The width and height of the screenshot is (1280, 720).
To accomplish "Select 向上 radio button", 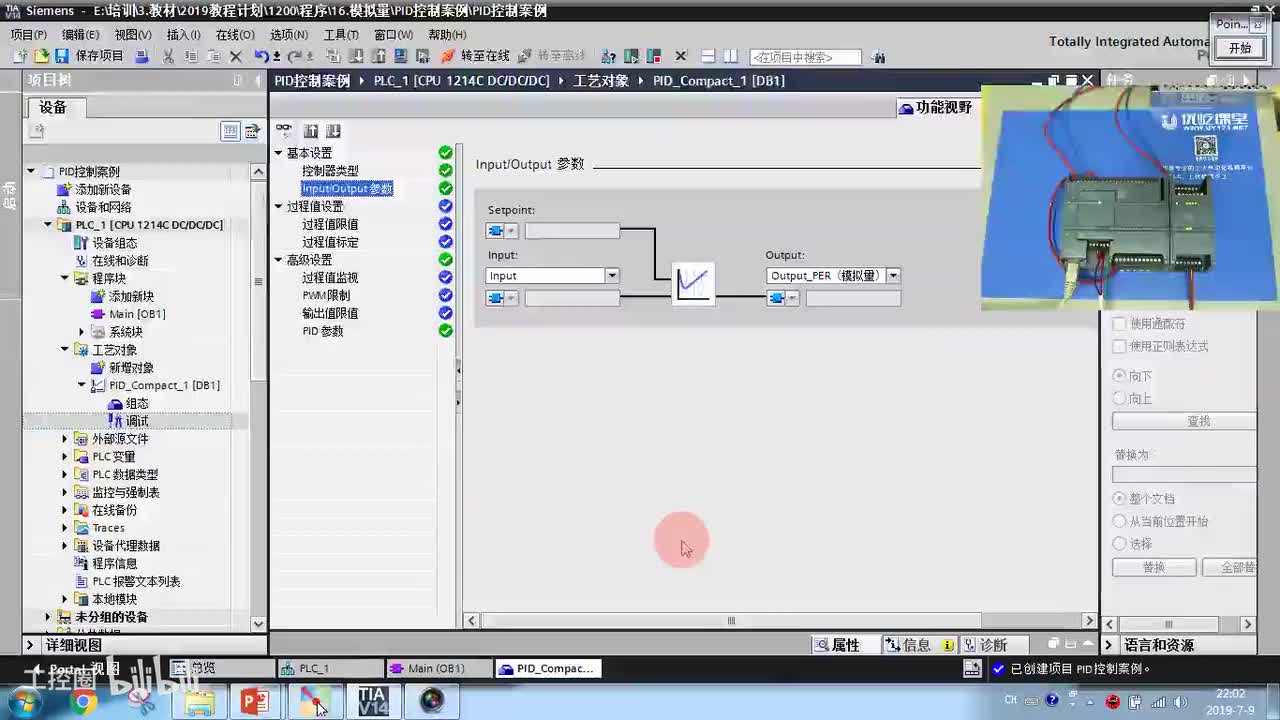I will pos(1119,398).
